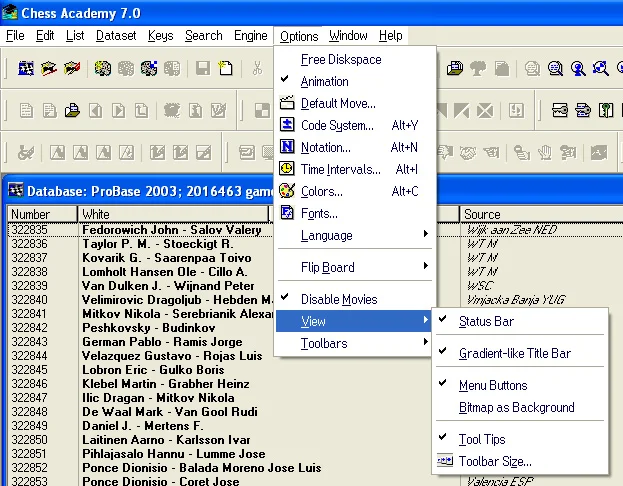Uncheck the Status Bar option
The width and height of the screenshot is (623, 486).
520,321
